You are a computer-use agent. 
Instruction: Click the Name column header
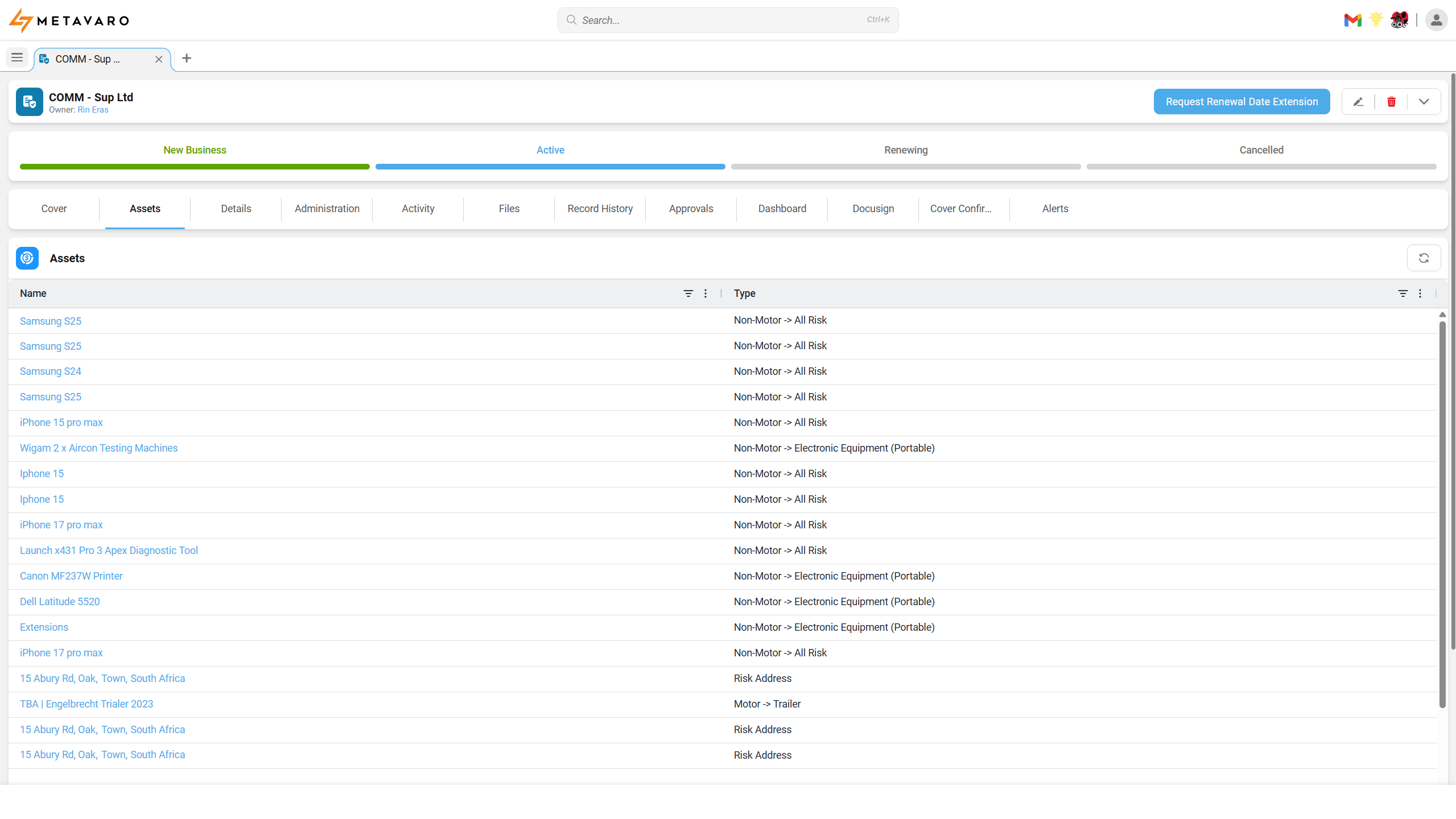[x=33, y=293]
